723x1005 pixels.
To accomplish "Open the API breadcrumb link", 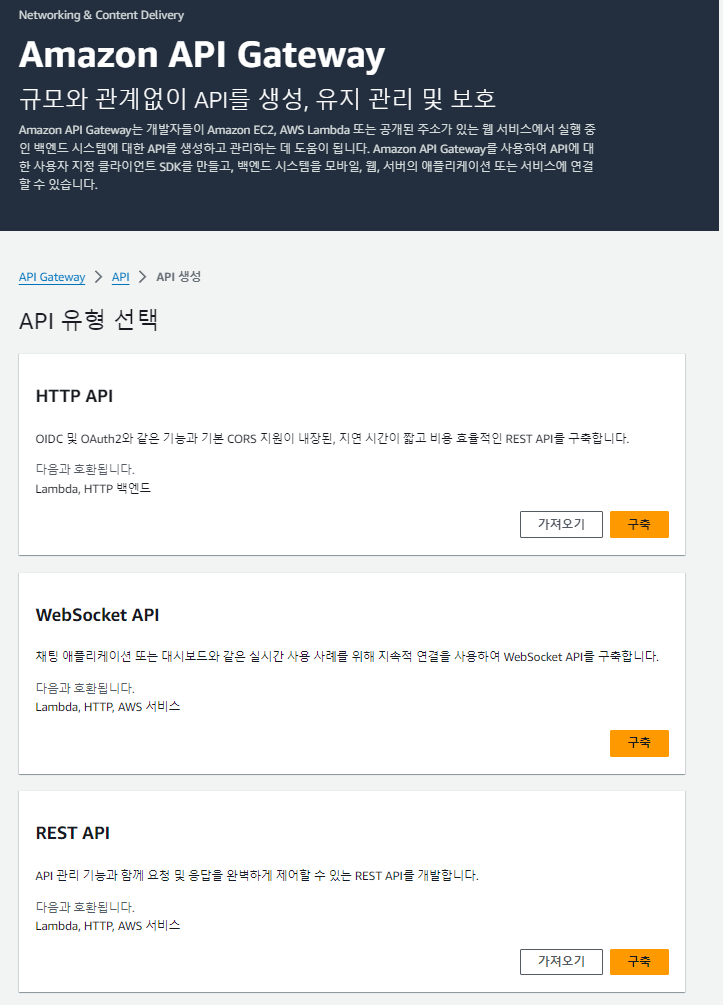I will tap(120, 277).
